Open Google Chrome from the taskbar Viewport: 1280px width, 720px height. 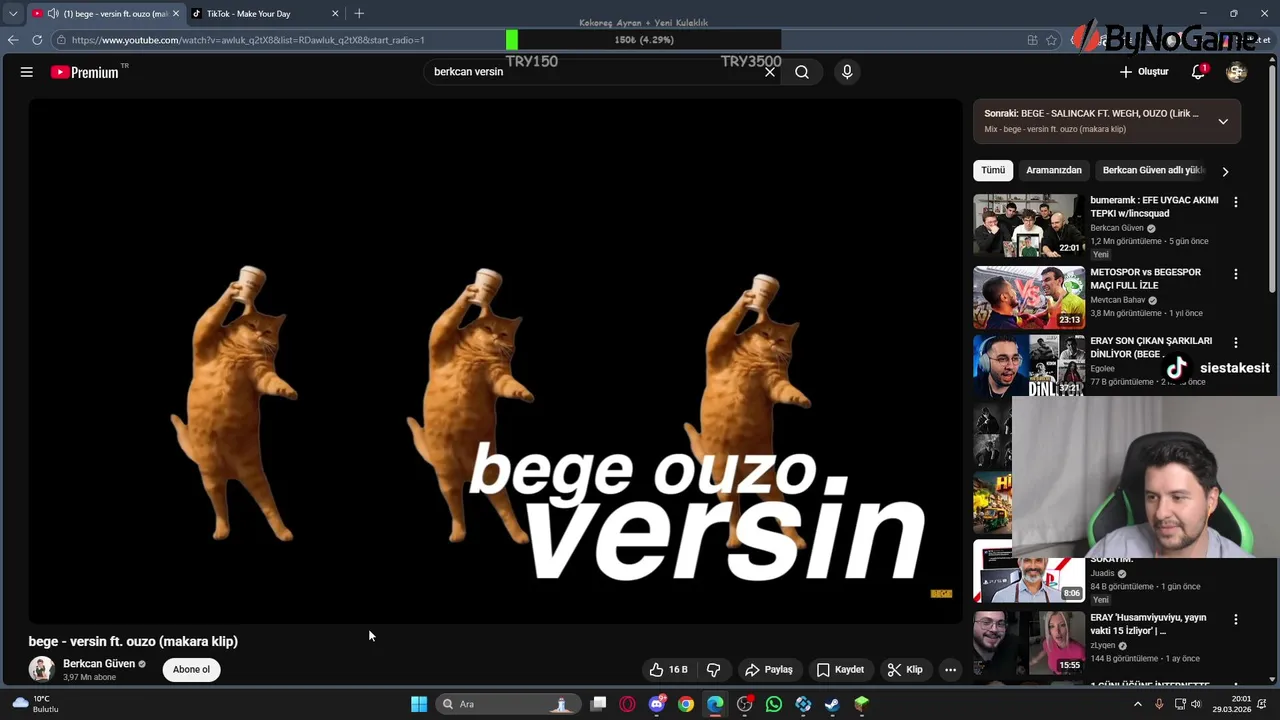686,704
